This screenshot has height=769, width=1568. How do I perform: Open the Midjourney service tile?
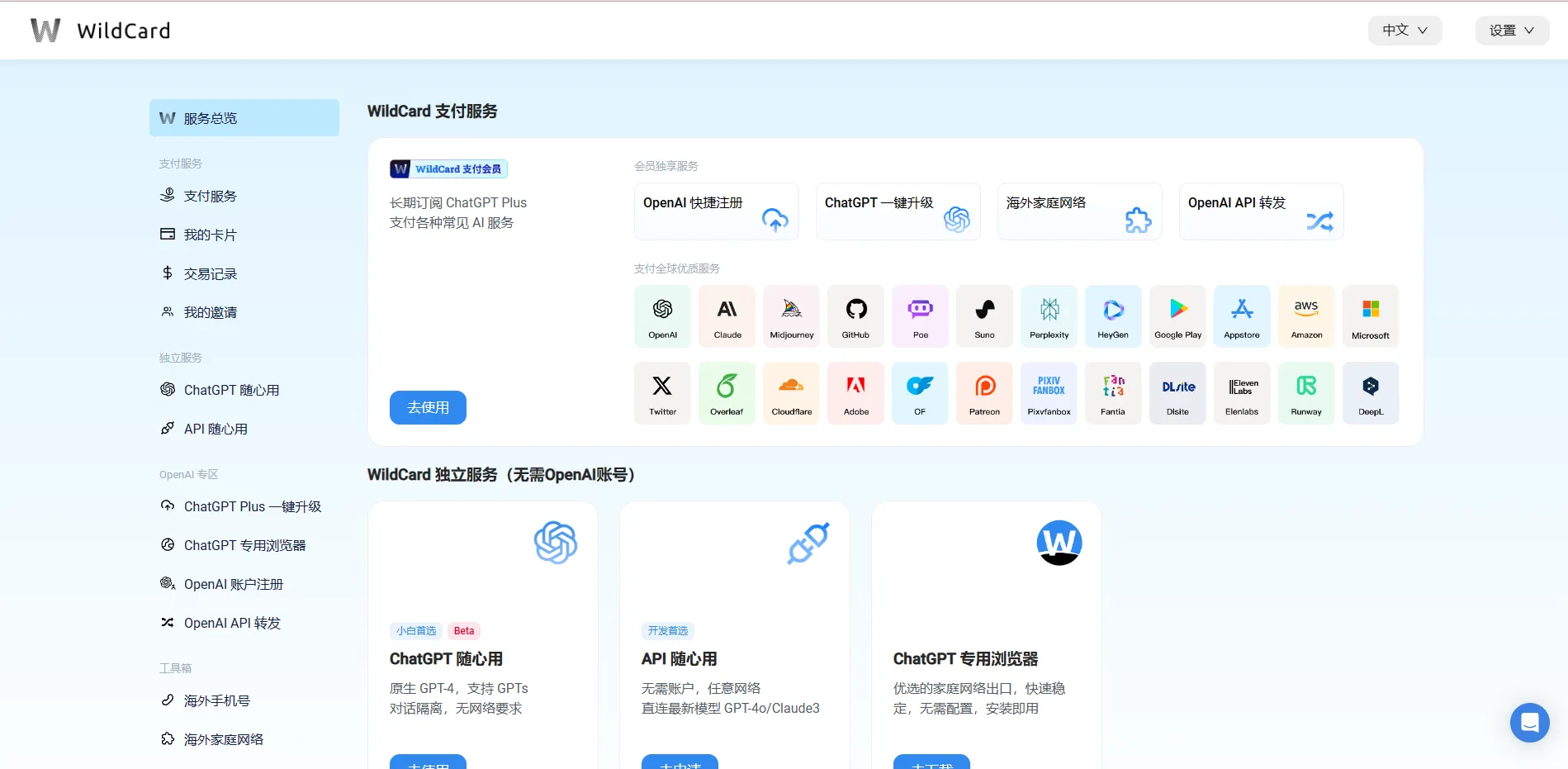click(x=791, y=316)
